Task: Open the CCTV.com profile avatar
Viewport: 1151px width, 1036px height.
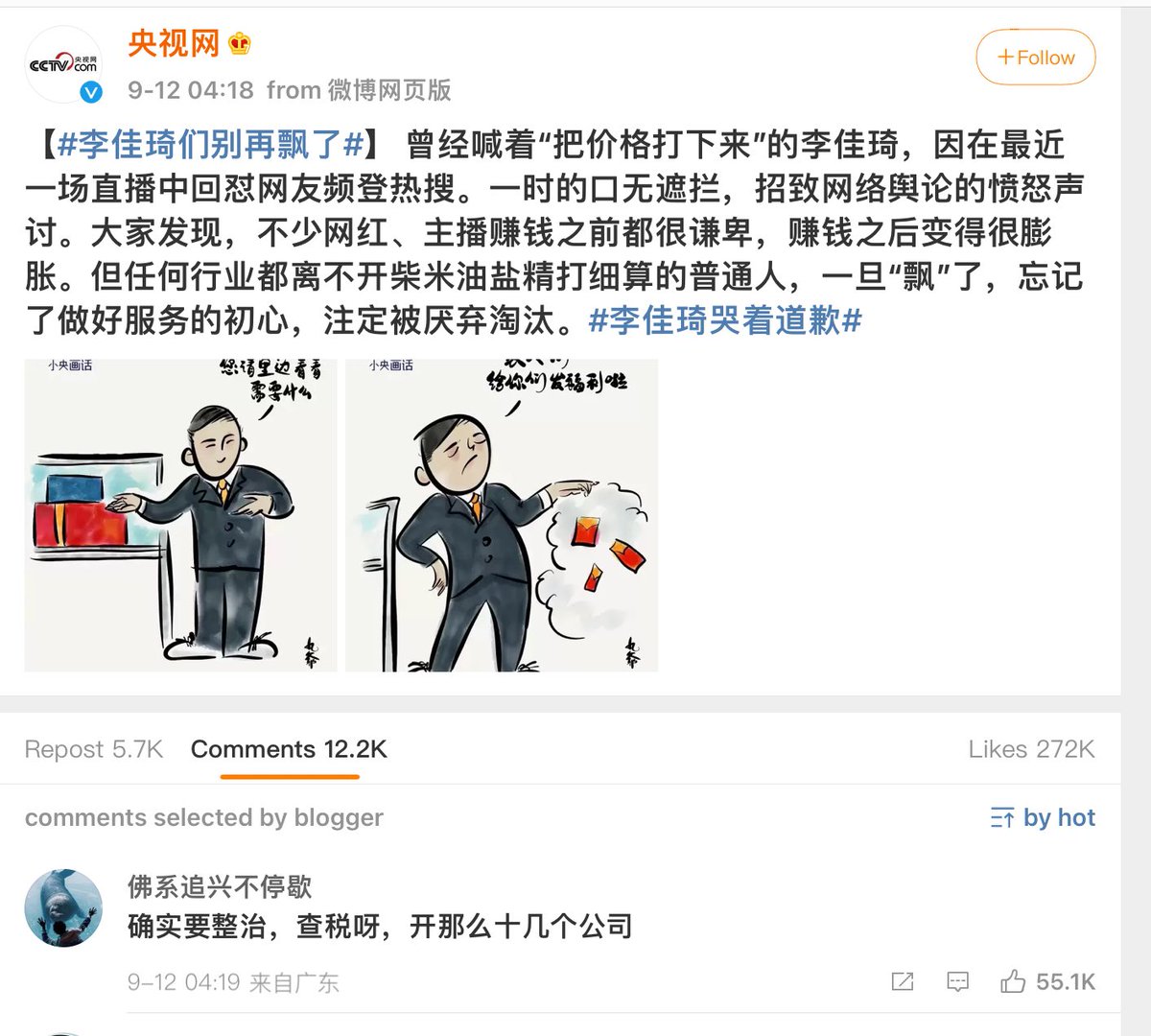Action: point(63,64)
